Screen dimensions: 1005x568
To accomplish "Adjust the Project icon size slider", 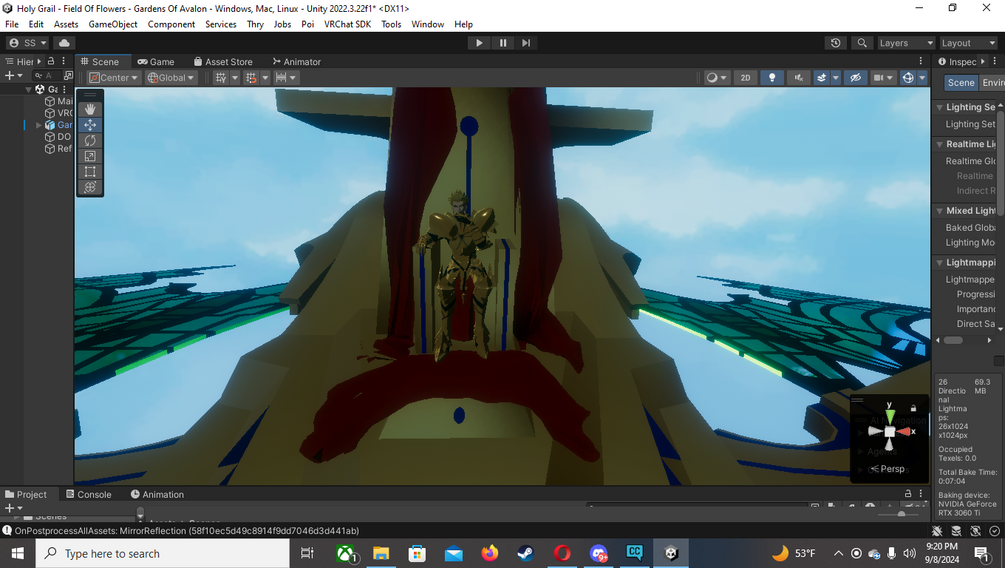I will click(x=901, y=514).
